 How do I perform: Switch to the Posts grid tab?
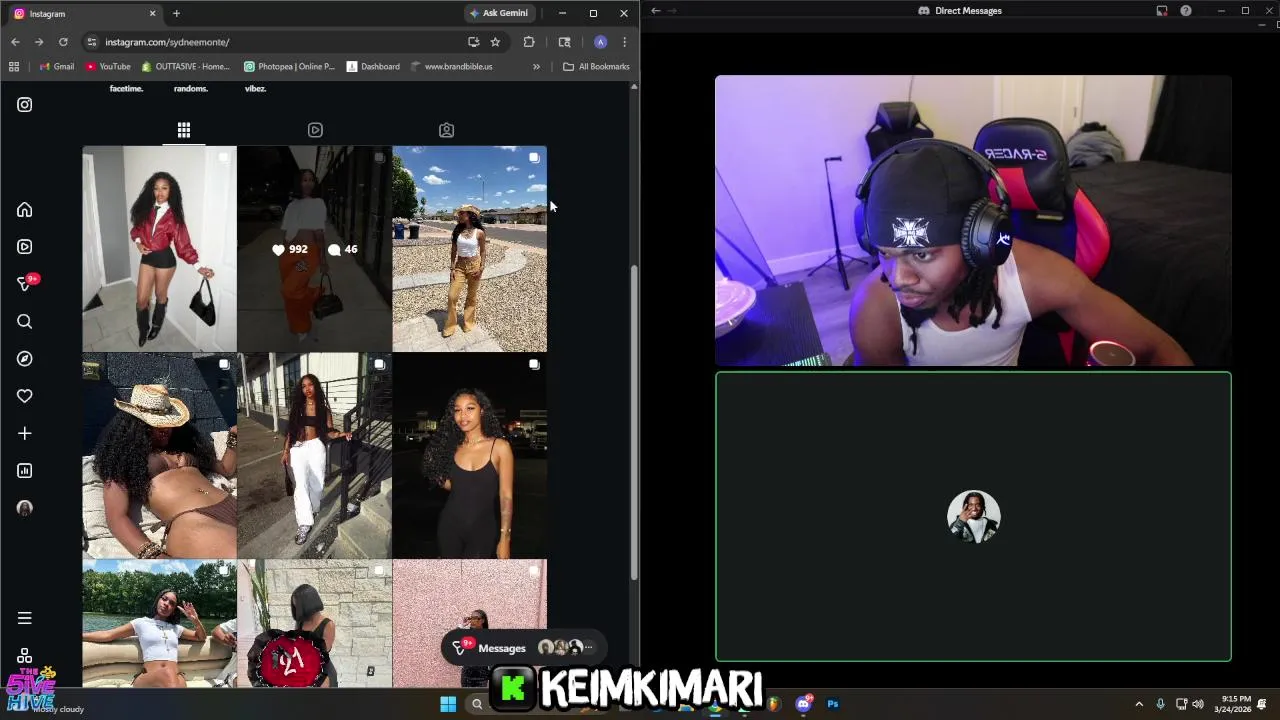(184, 130)
